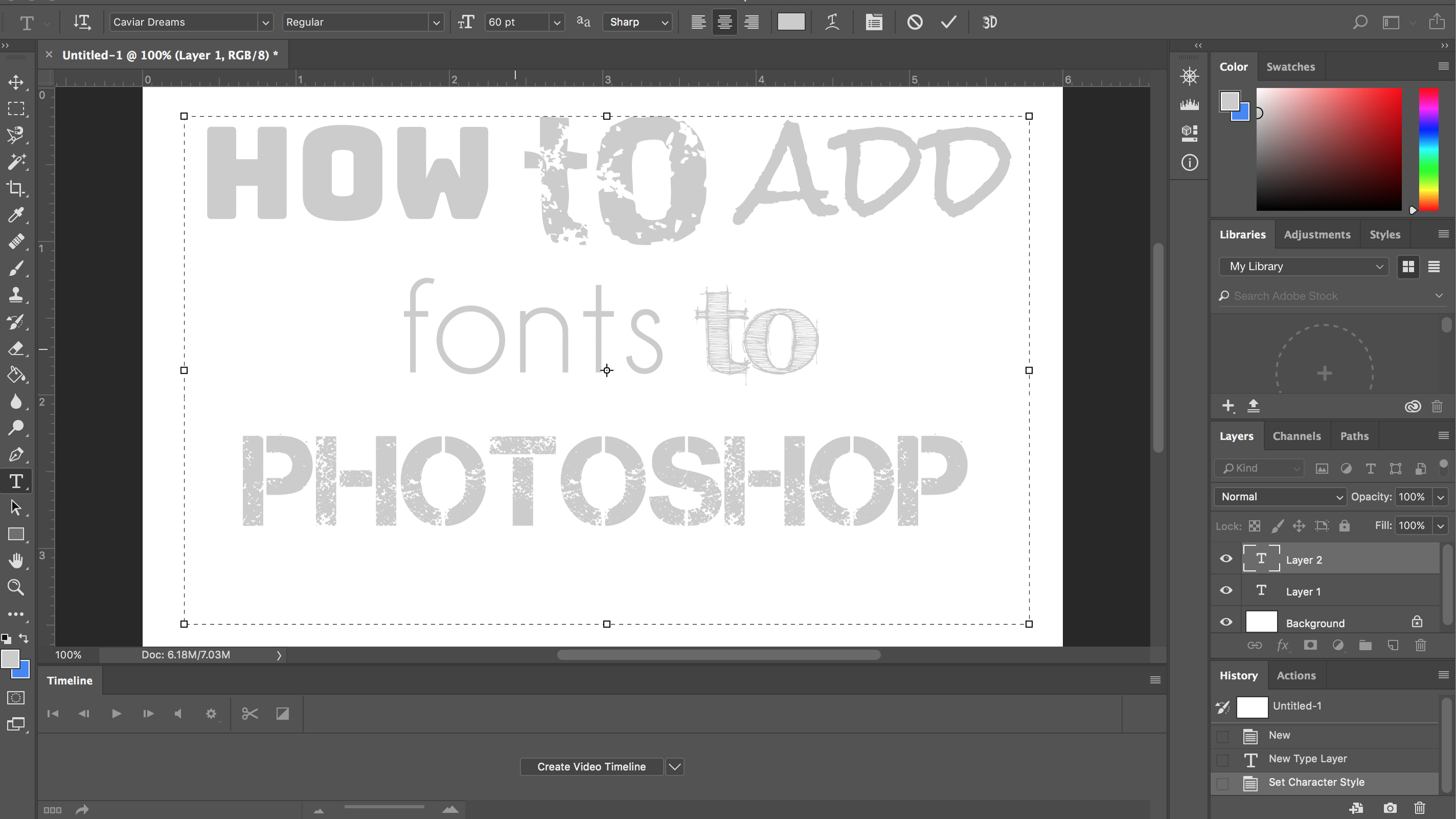Click the 3D text effect icon
Viewport: 1456px width, 819px height.
991,22
